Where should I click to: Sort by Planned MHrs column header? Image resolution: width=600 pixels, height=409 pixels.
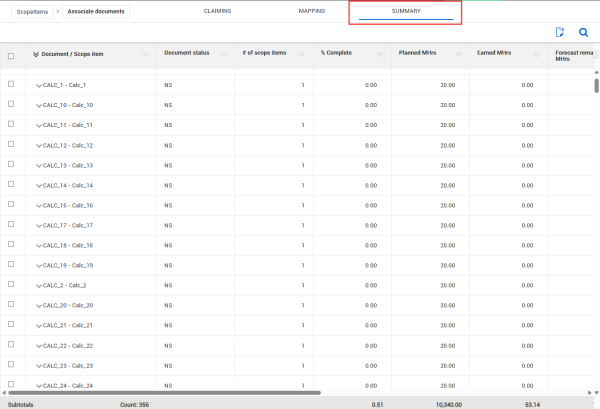tap(417, 53)
